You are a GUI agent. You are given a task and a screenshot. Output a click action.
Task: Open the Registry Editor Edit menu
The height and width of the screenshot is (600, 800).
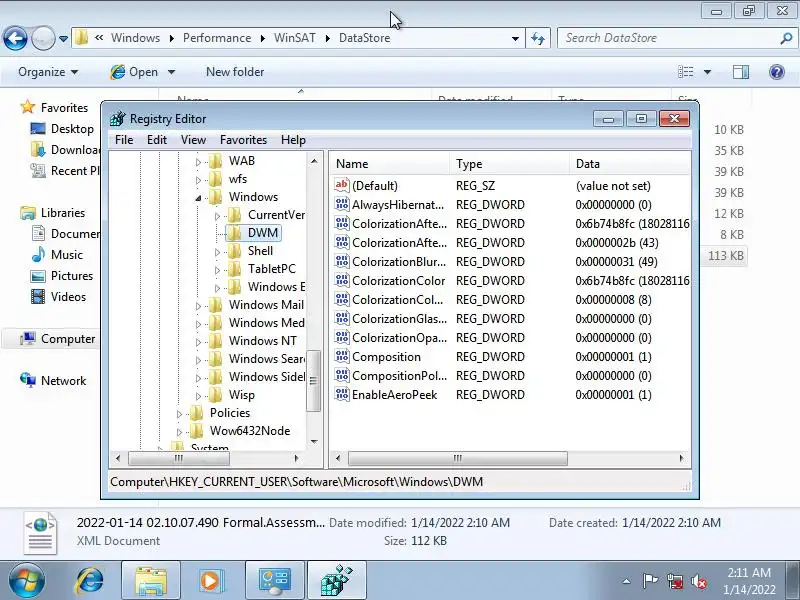coord(157,140)
